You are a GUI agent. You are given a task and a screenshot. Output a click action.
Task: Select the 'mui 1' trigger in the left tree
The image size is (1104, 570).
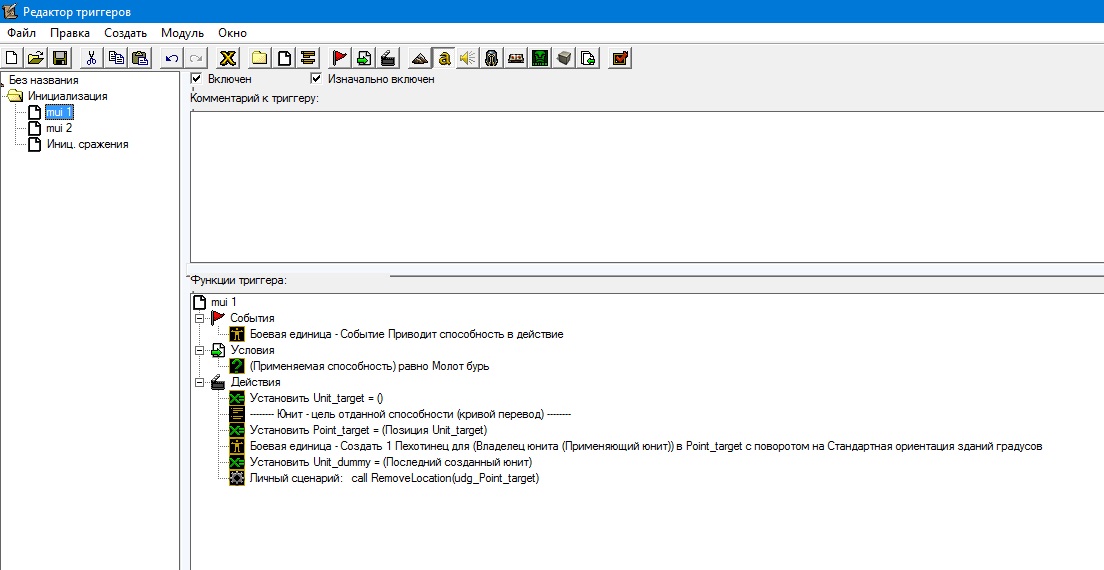[x=58, y=112]
